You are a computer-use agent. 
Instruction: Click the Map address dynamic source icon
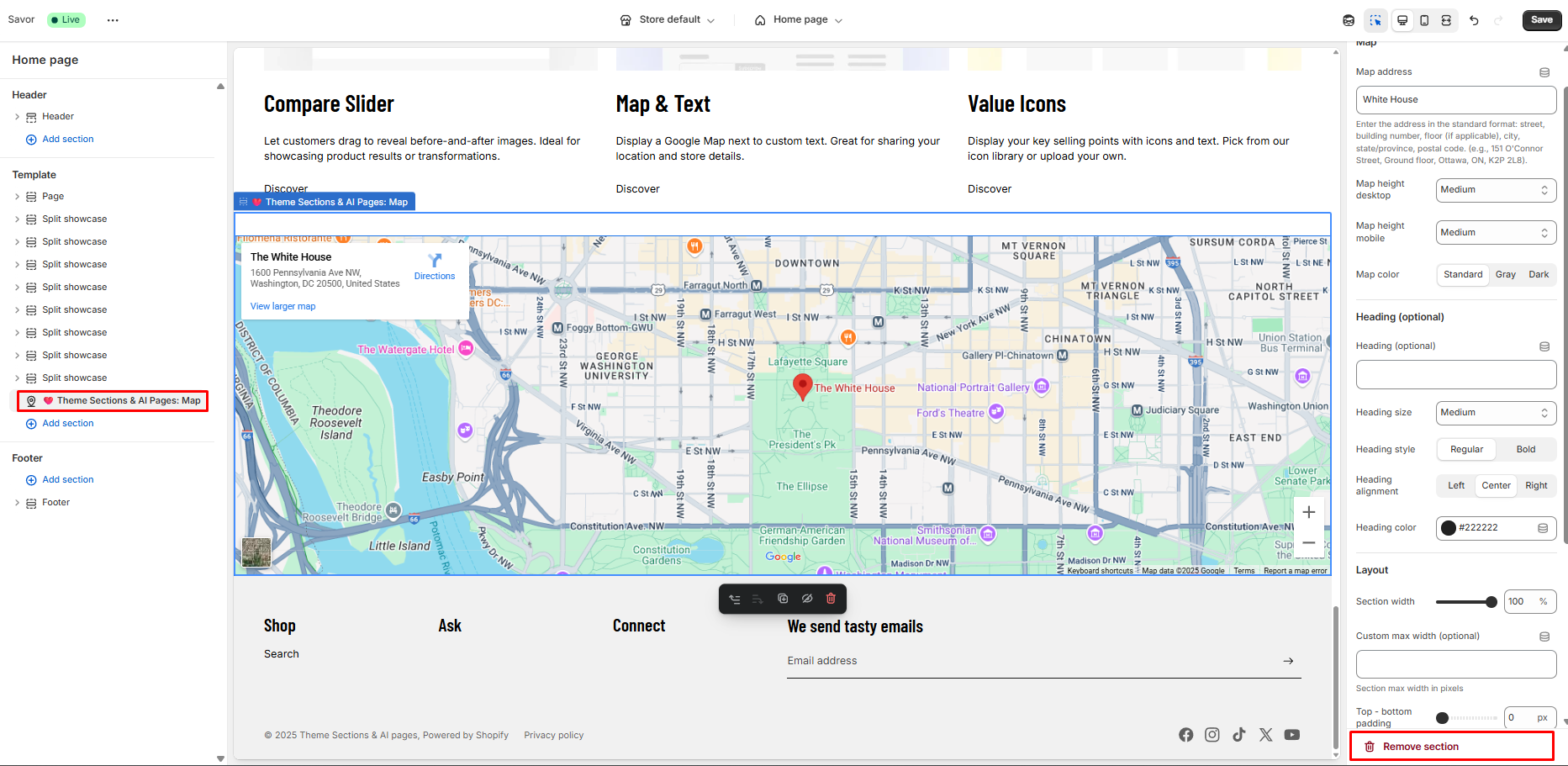1544,72
